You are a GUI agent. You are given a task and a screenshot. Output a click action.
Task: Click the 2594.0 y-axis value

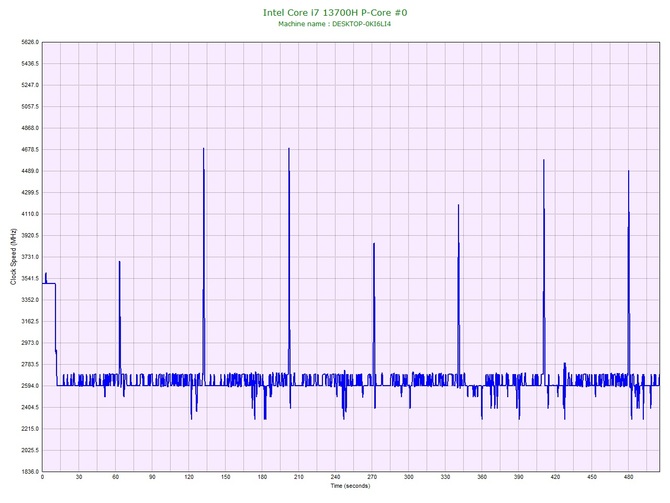[30, 386]
